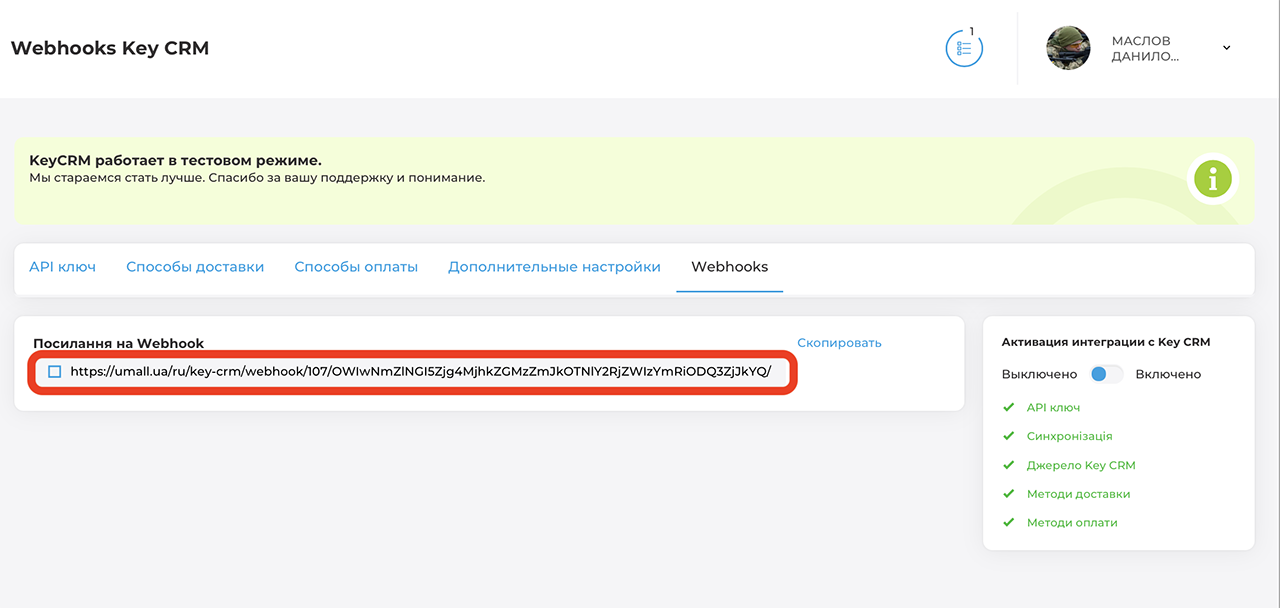Click the Активация интеграции с Key CRM heading
1280x608 pixels.
pos(1106,342)
